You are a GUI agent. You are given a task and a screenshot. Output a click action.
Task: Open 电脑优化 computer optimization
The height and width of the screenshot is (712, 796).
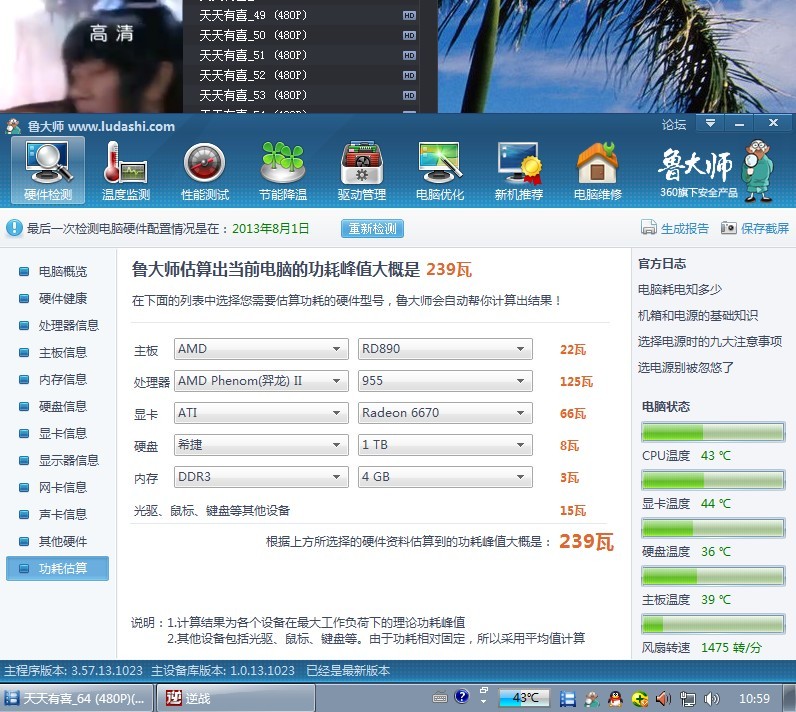coord(440,171)
